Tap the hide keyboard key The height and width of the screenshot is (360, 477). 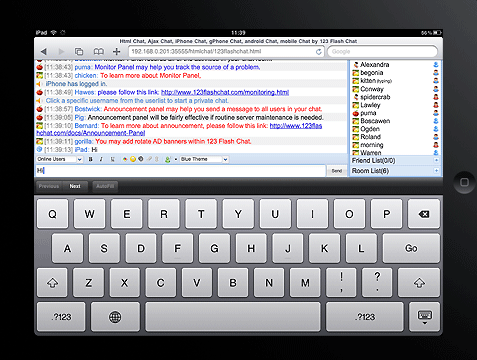[424, 317]
